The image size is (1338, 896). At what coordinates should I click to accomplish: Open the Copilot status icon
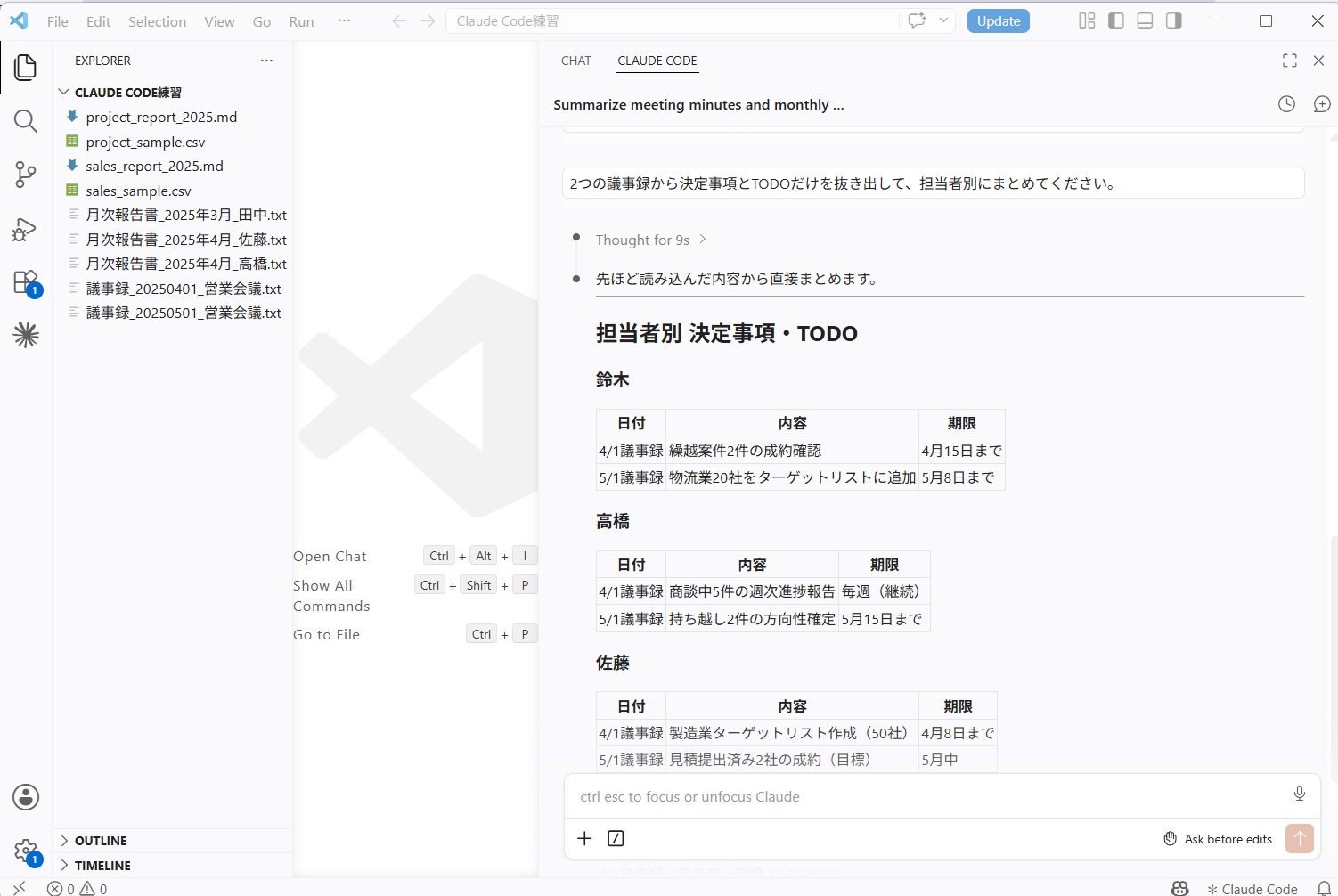[1179, 888]
